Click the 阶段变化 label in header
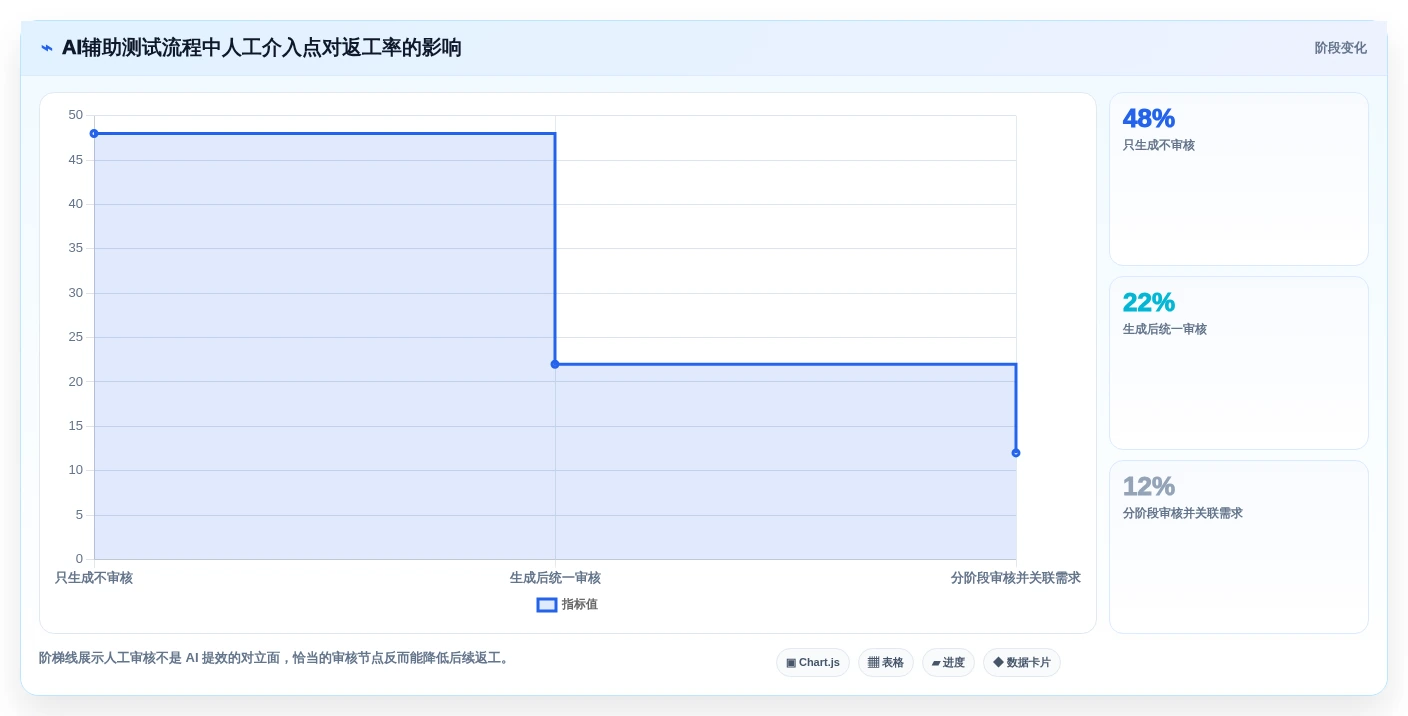 pos(1340,48)
